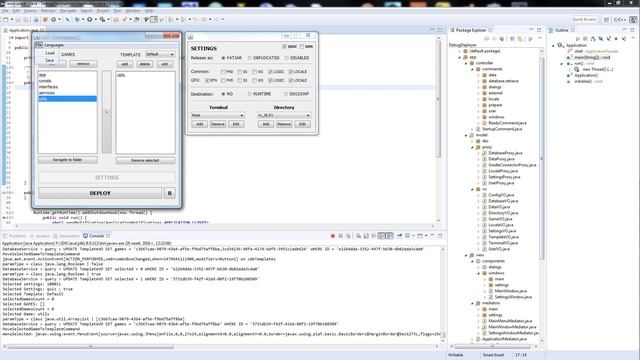The image size is (640, 360).
Task: Open the Languages menu in deployer window
Action: (x=54, y=45)
